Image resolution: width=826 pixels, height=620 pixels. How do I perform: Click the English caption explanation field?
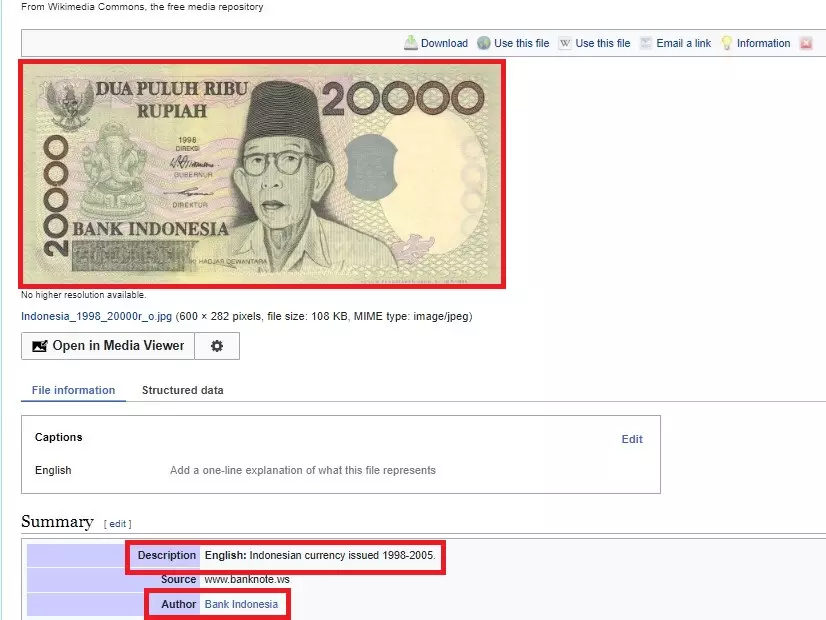[x=302, y=470]
